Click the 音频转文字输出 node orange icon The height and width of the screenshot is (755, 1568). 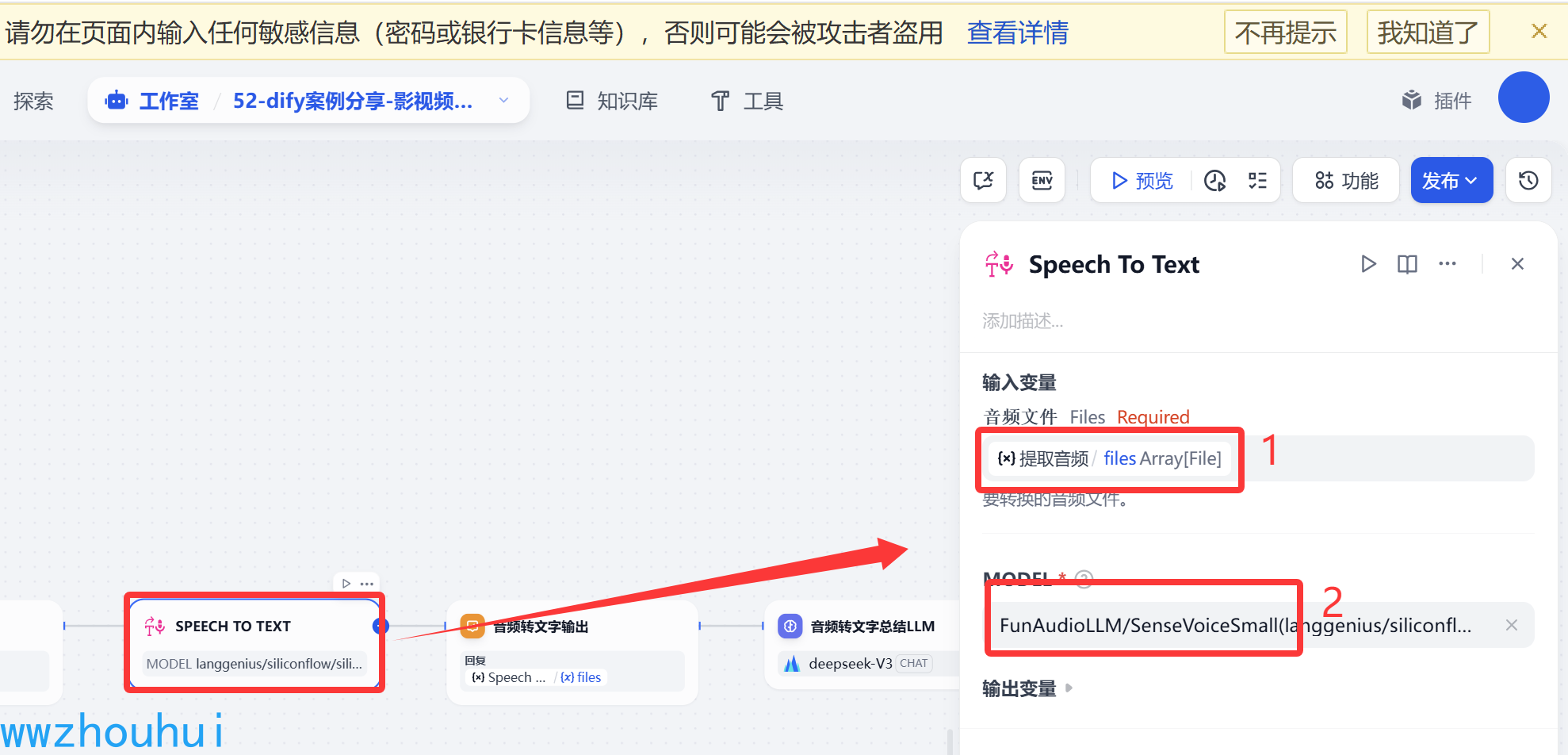pyautogui.click(x=472, y=627)
